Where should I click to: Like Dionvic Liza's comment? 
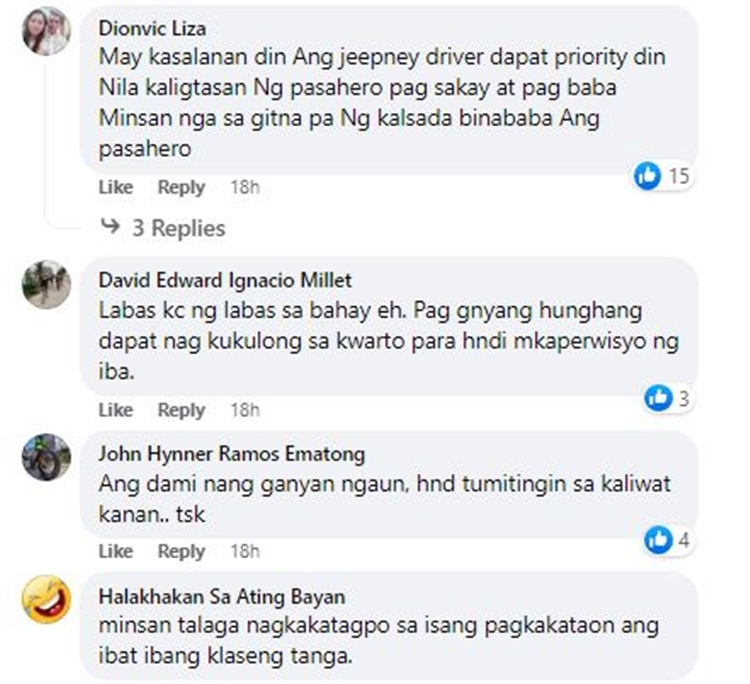coord(116,187)
